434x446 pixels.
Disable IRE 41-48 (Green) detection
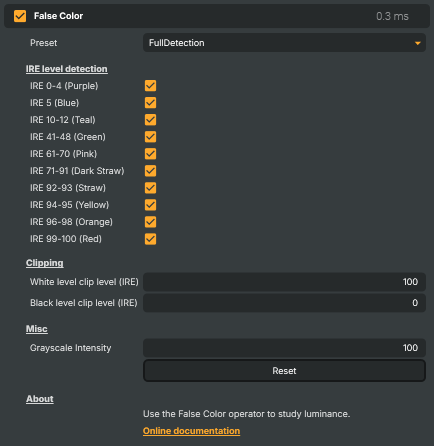click(150, 137)
